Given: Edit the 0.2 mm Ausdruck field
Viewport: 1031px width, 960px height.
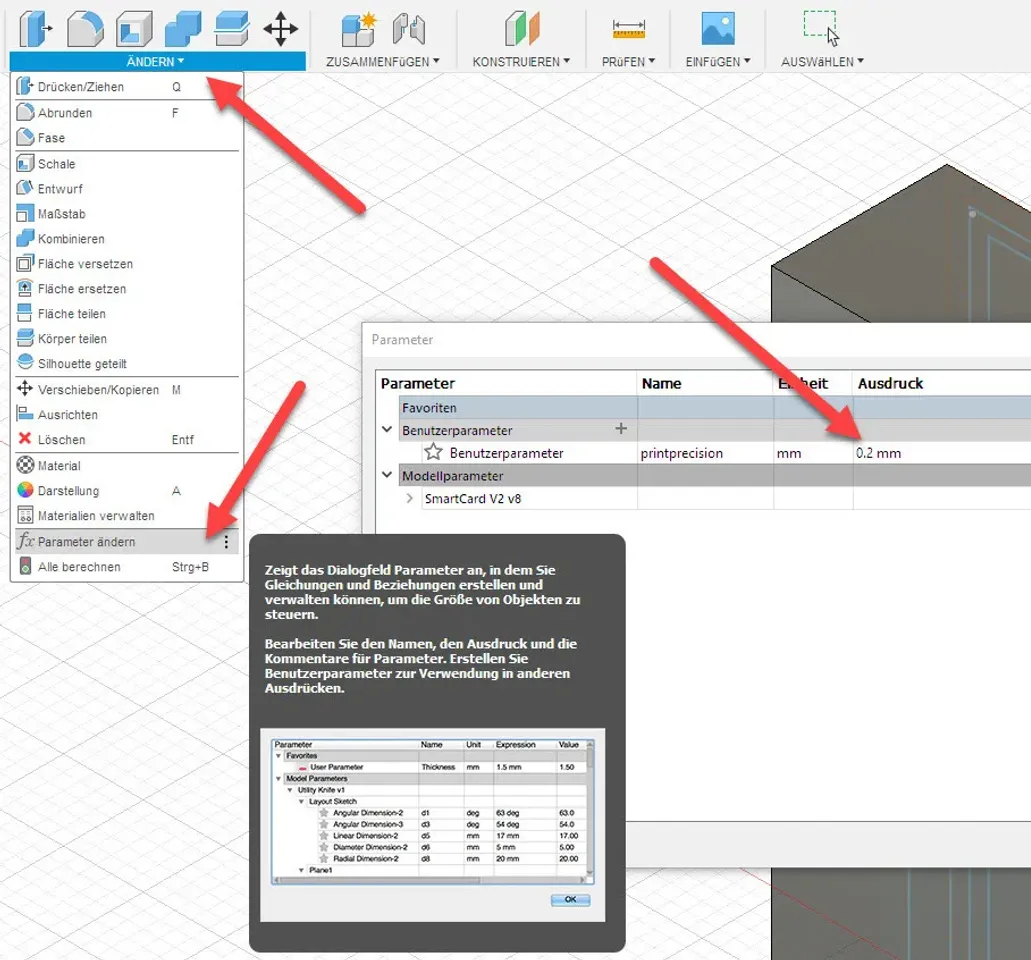Looking at the screenshot, I should coord(878,453).
